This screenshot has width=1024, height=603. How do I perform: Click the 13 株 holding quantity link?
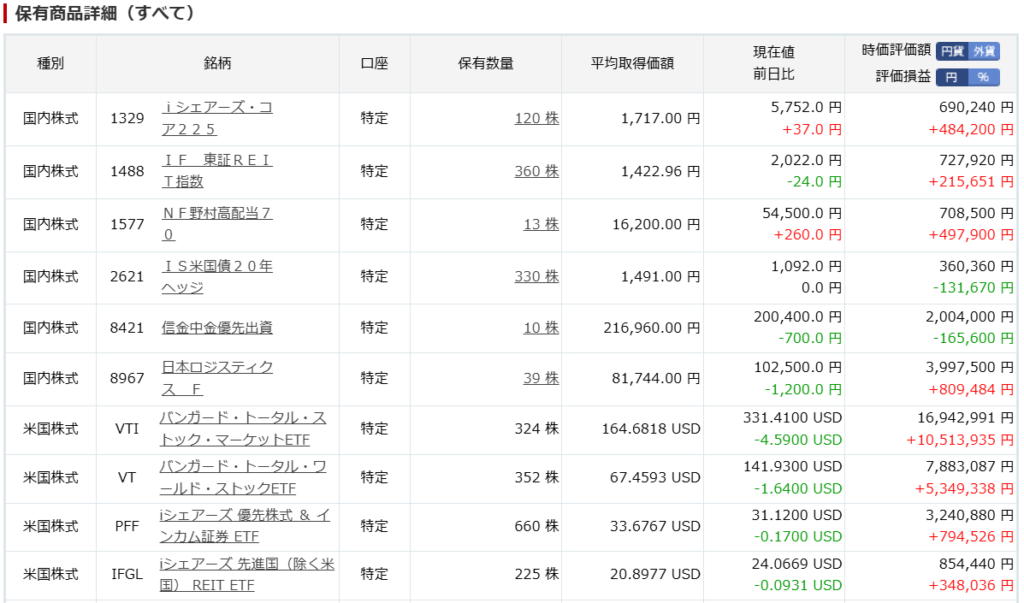pyautogui.click(x=541, y=224)
